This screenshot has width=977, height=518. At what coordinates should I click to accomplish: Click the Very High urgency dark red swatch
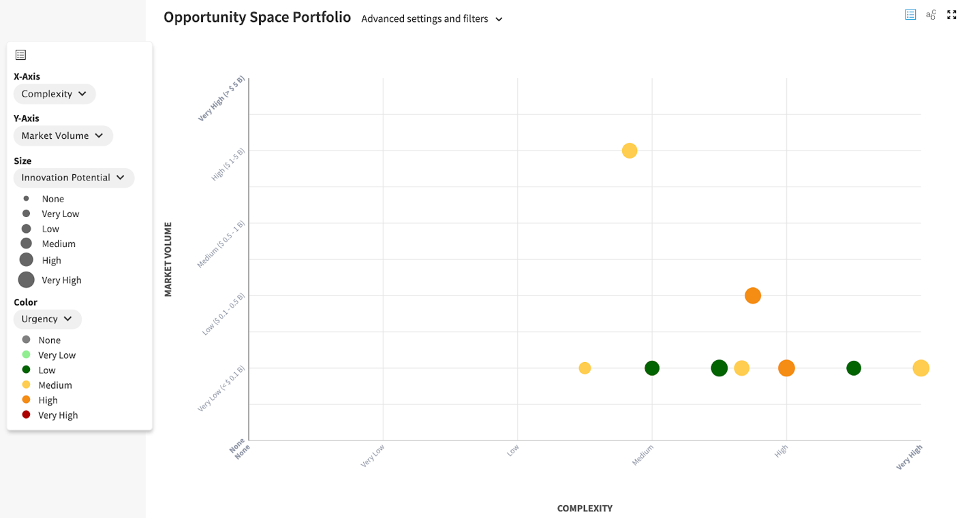[x=26, y=415]
